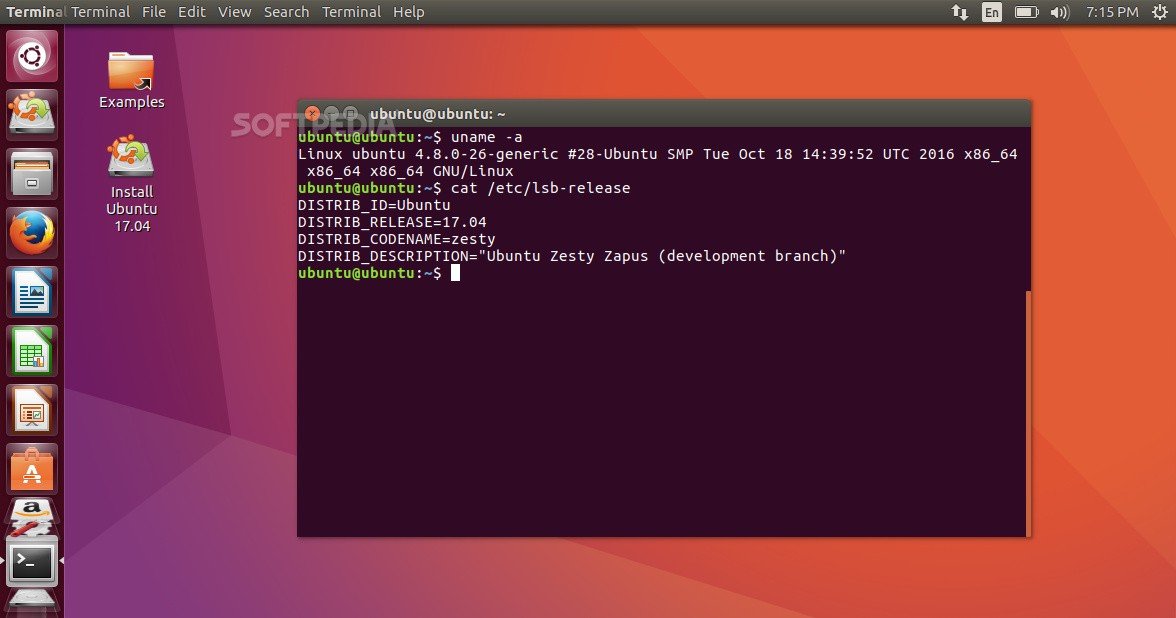This screenshot has height=618, width=1176.
Task: Open the Examples desktop folder
Action: [x=131, y=80]
